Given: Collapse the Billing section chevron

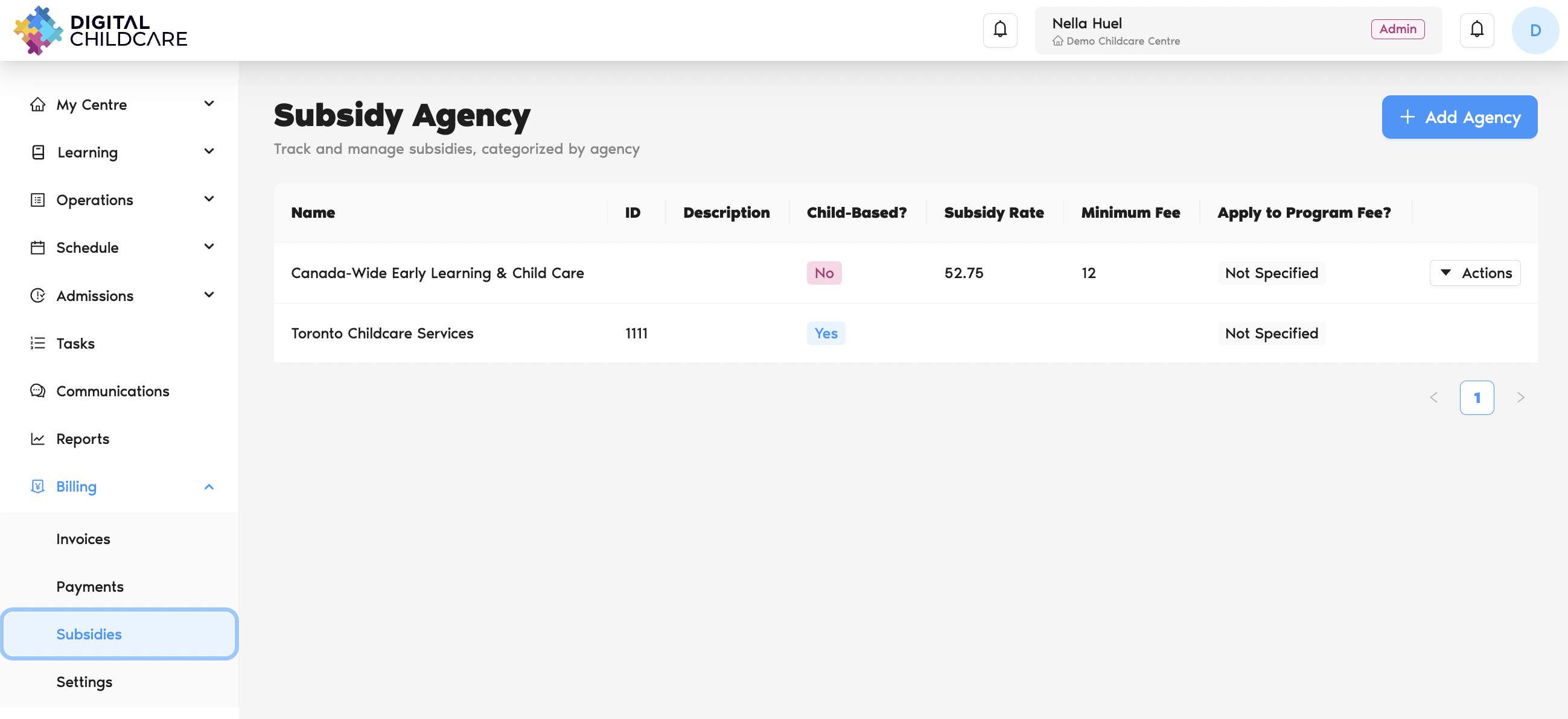Looking at the screenshot, I should click(209, 487).
